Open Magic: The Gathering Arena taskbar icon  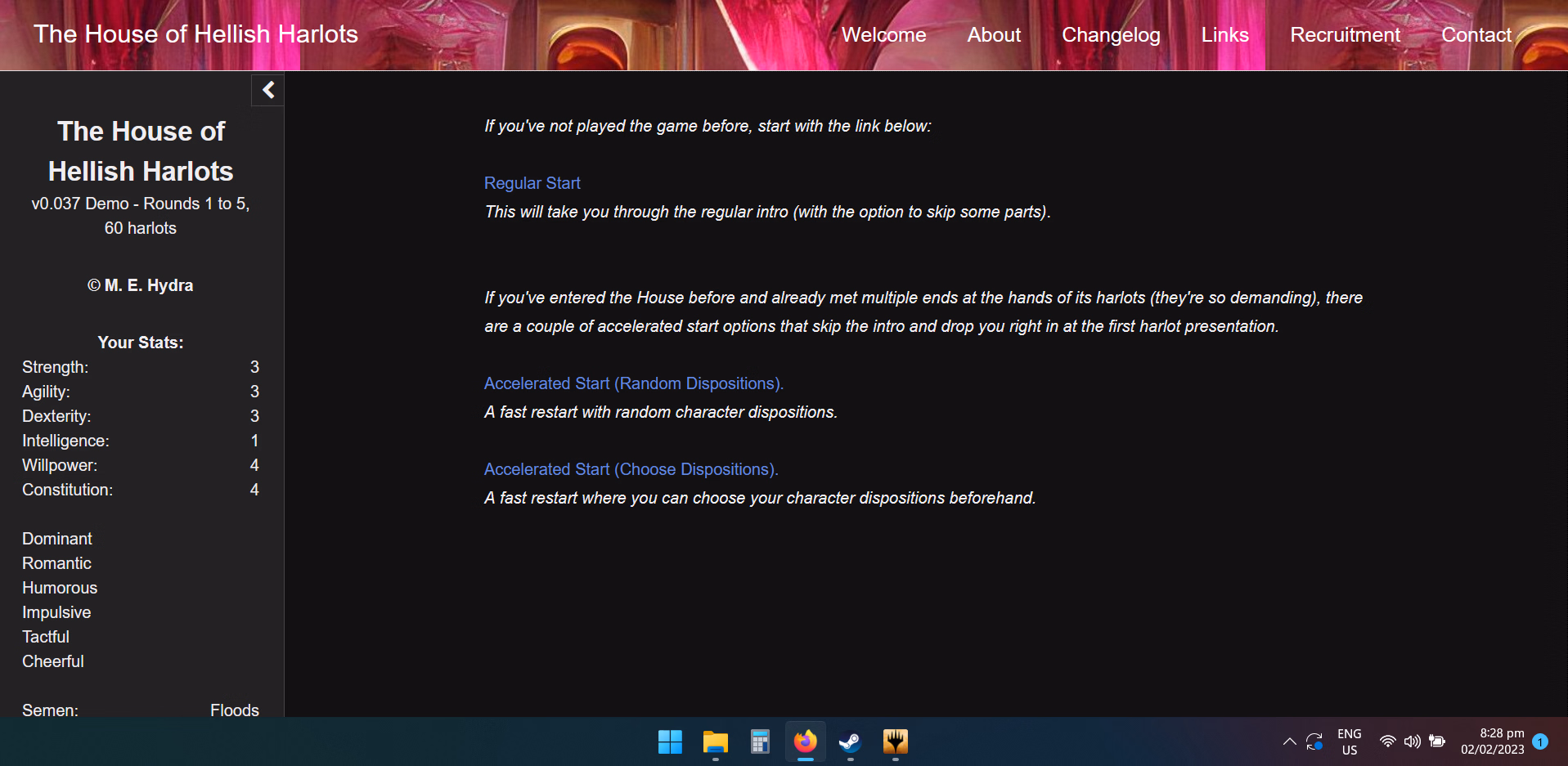point(895,741)
